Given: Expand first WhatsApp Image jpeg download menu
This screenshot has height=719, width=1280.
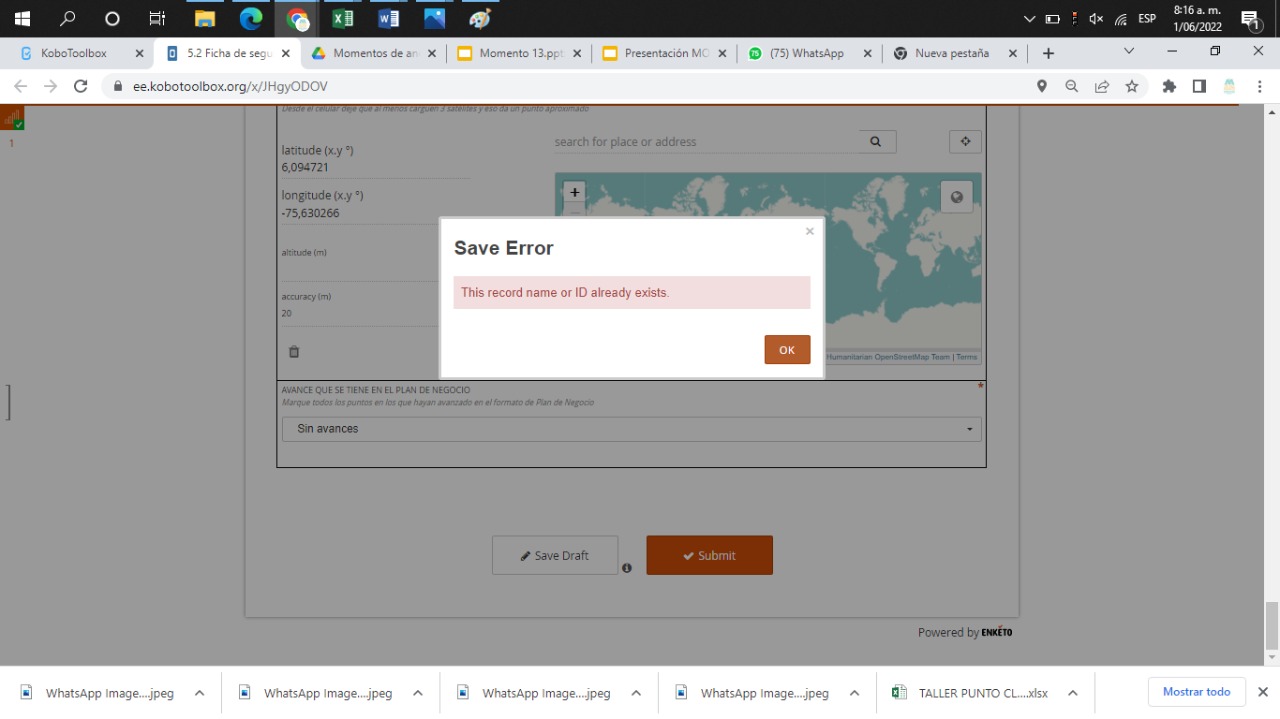Looking at the screenshot, I should (199, 693).
